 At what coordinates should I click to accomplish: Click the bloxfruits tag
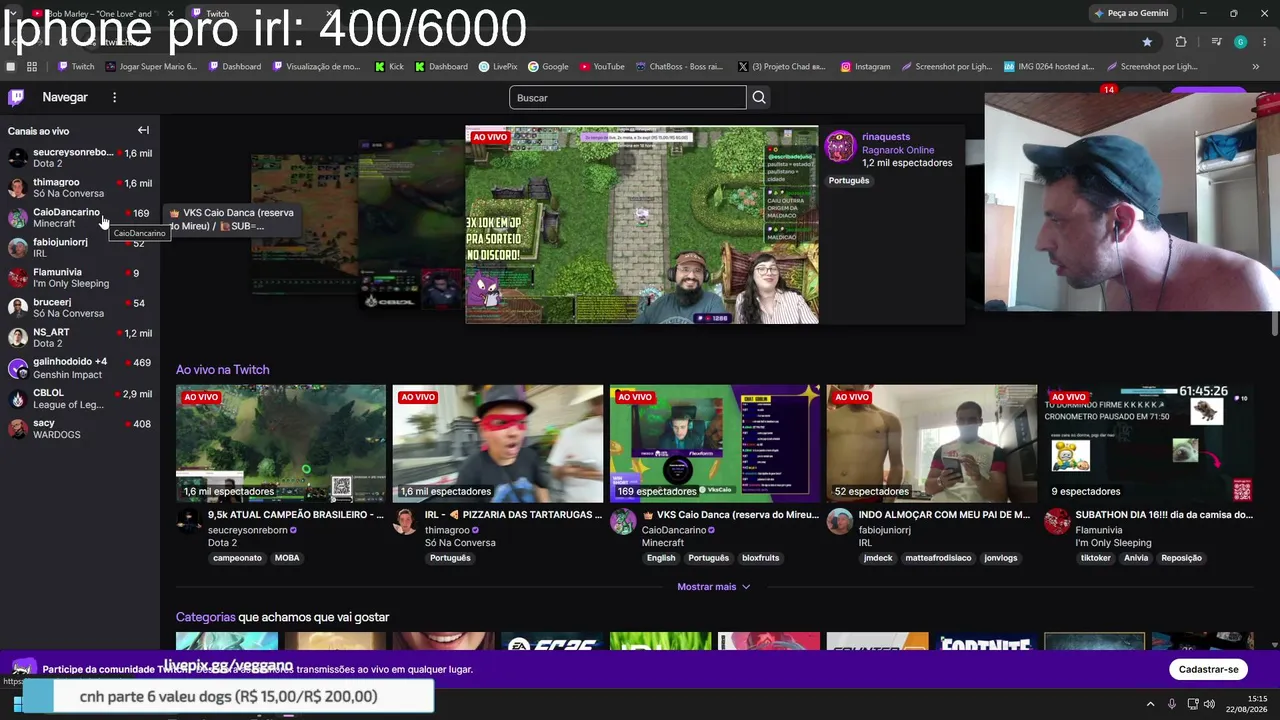pos(760,558)
